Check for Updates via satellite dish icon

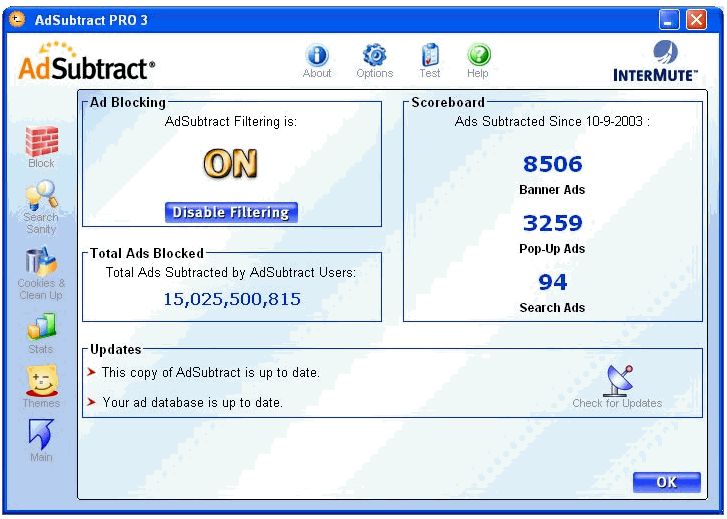(617, 382)
